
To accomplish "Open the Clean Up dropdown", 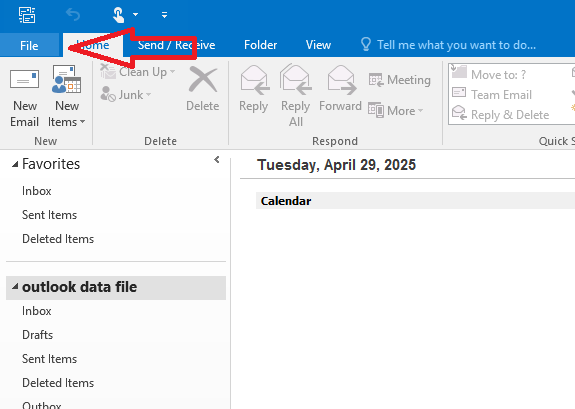I will tap(138, 72).
